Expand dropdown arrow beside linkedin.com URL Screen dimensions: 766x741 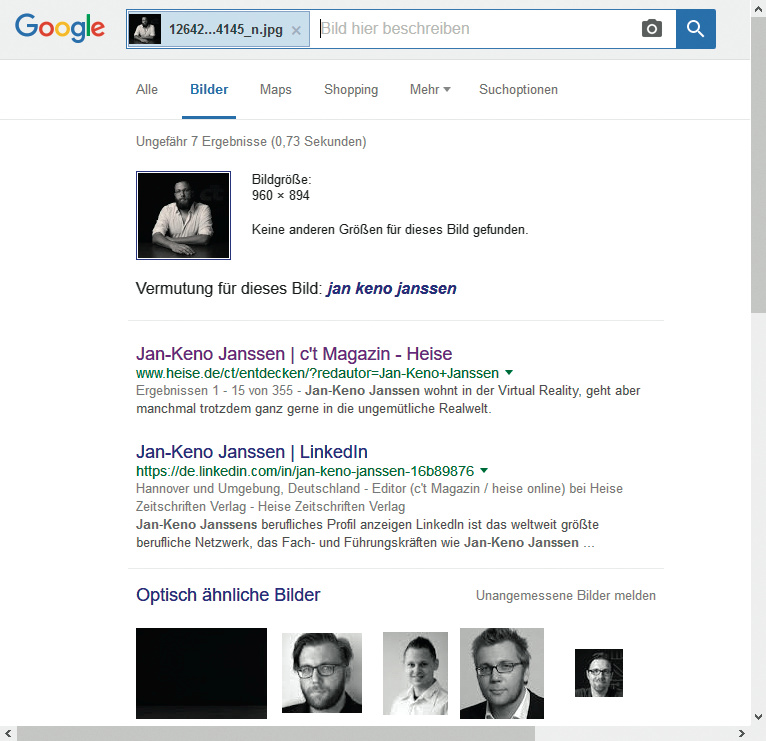coord(484,471)
